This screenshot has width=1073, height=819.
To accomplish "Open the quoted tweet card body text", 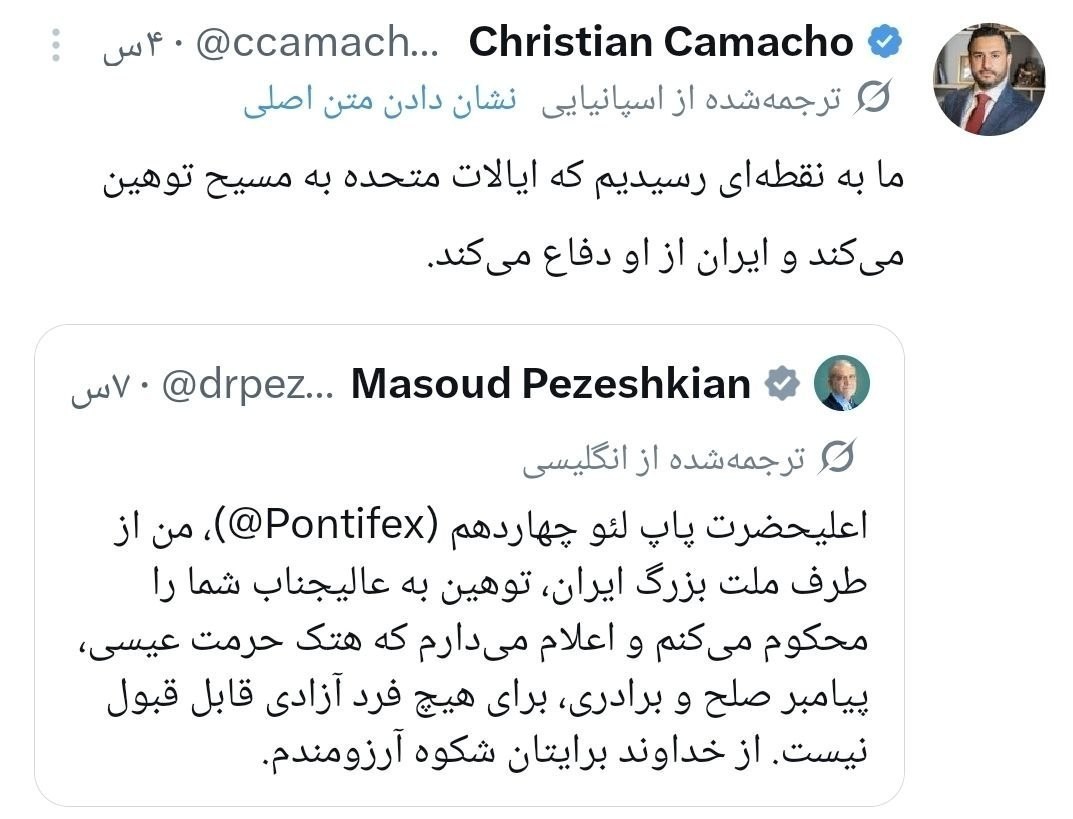I will point(470,640).
